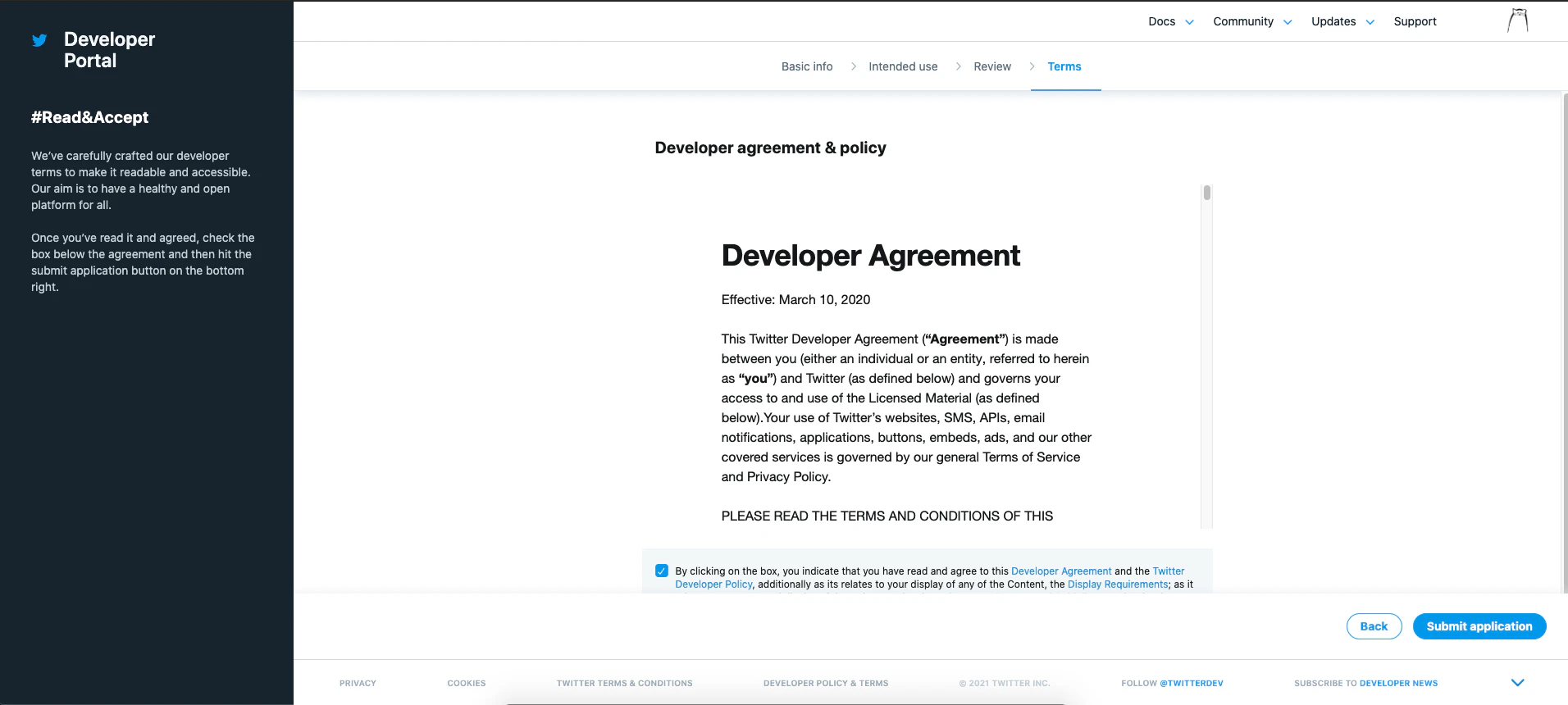Screen dimensions: 1568x705
Task: Open the Developer Agreement link
Action: tap(1061, 571)
